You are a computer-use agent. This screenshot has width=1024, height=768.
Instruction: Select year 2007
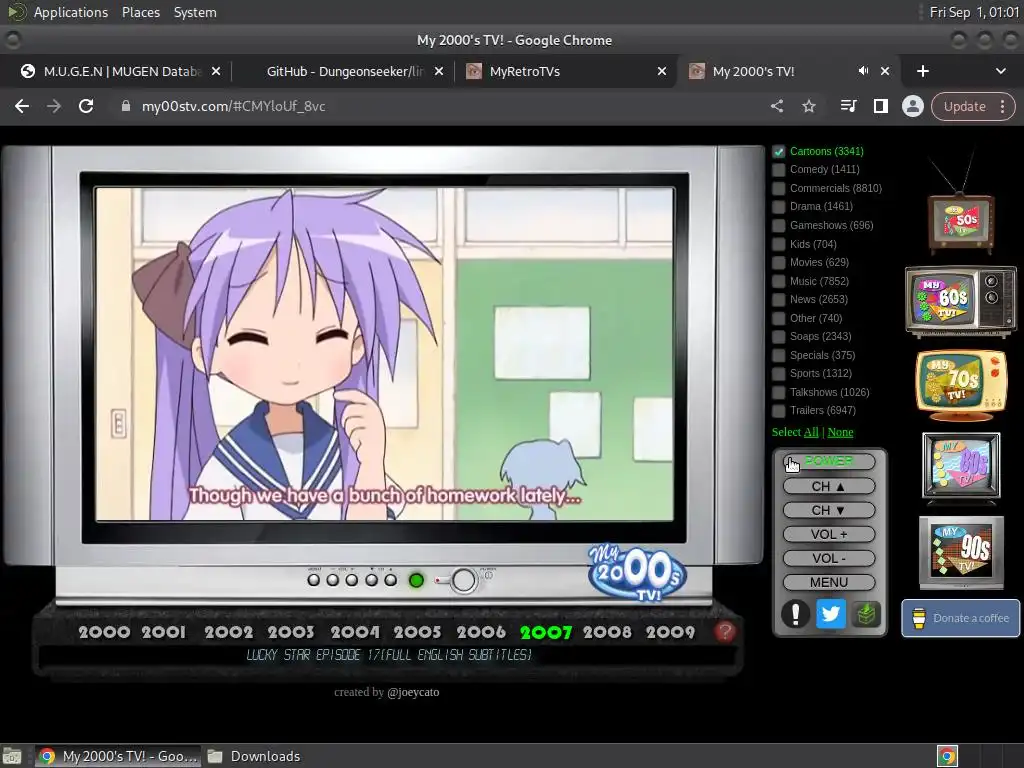click(x=546, y=632)
